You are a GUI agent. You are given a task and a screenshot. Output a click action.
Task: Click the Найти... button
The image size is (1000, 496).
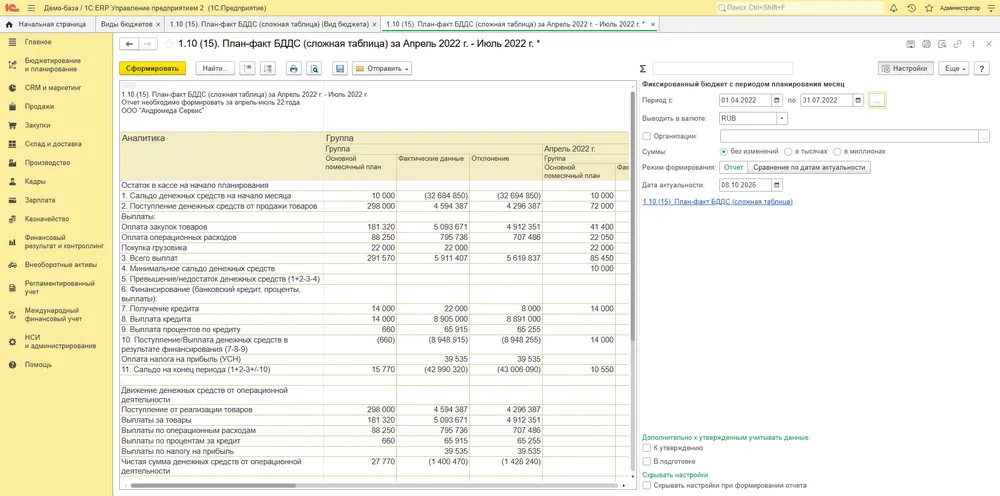tap(215, 68)
